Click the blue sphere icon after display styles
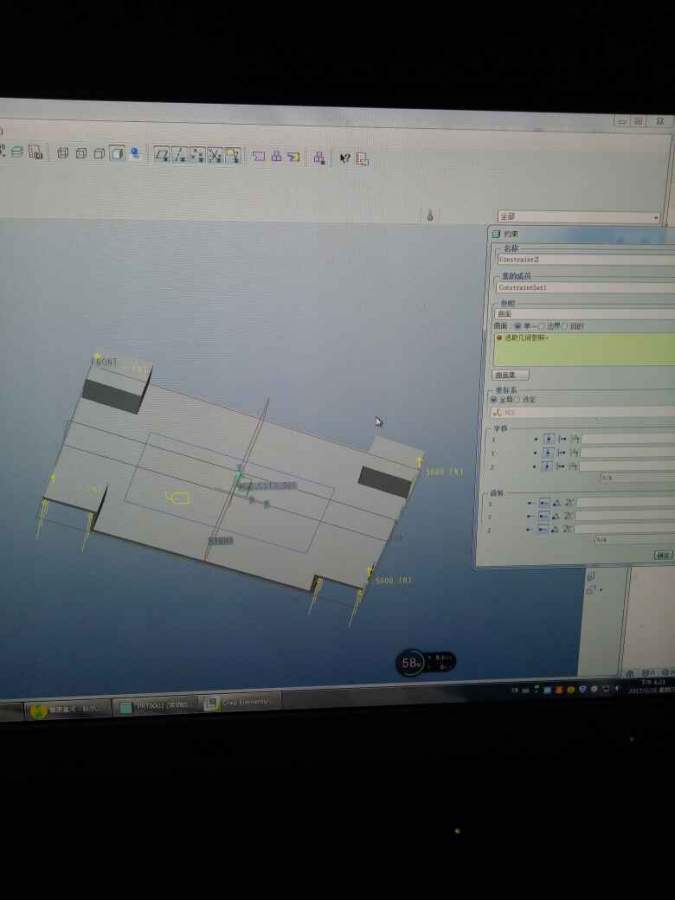The width and height of the screenshot is (675, 900). pos(135,153)
